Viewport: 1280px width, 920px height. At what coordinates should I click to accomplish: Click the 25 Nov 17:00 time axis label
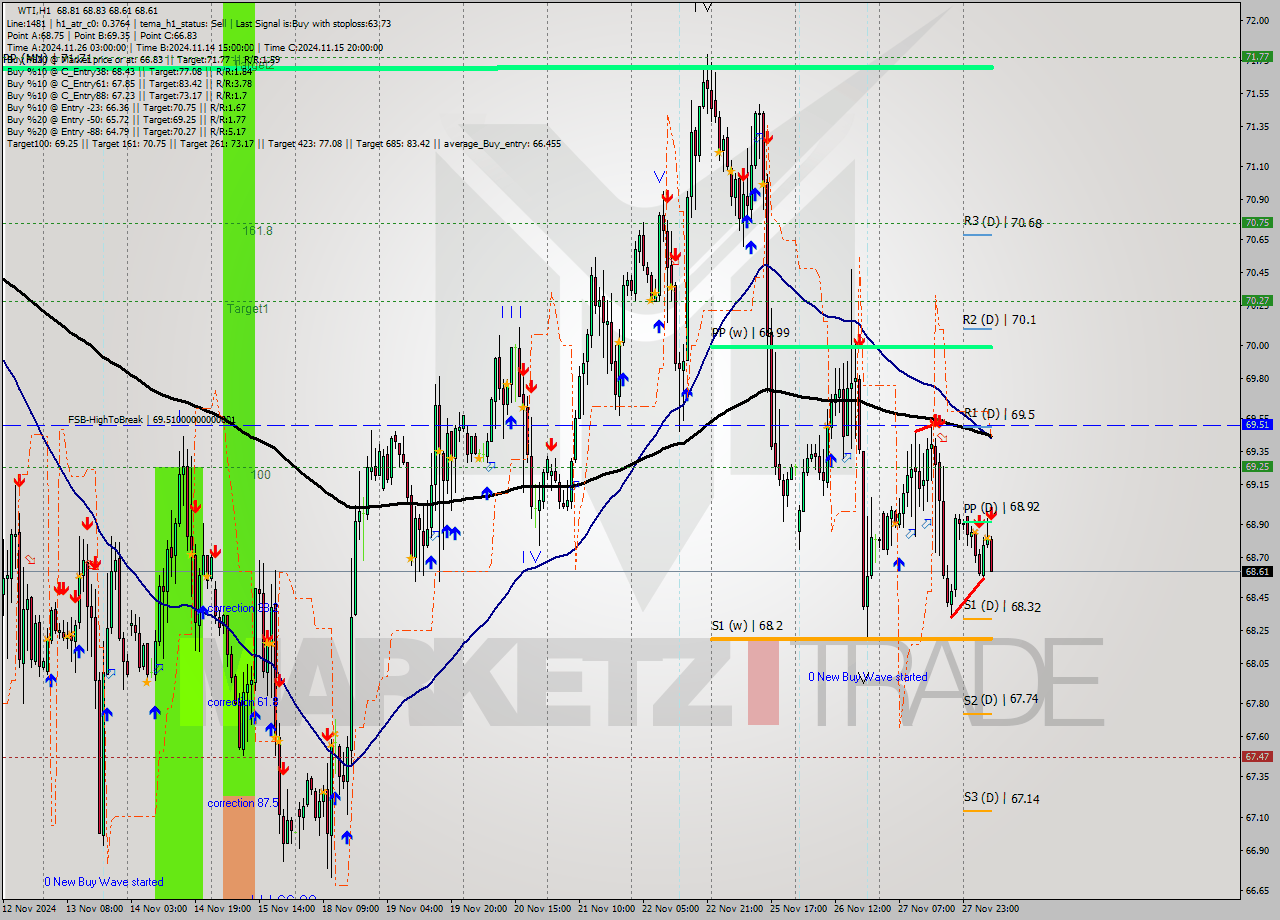[798, 909]
